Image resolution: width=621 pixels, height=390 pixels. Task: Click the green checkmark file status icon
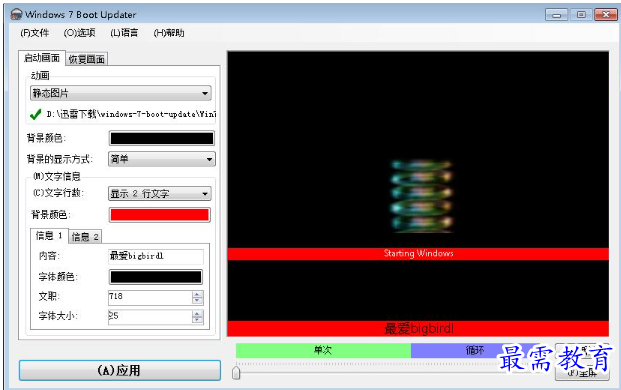coord(36,114)
